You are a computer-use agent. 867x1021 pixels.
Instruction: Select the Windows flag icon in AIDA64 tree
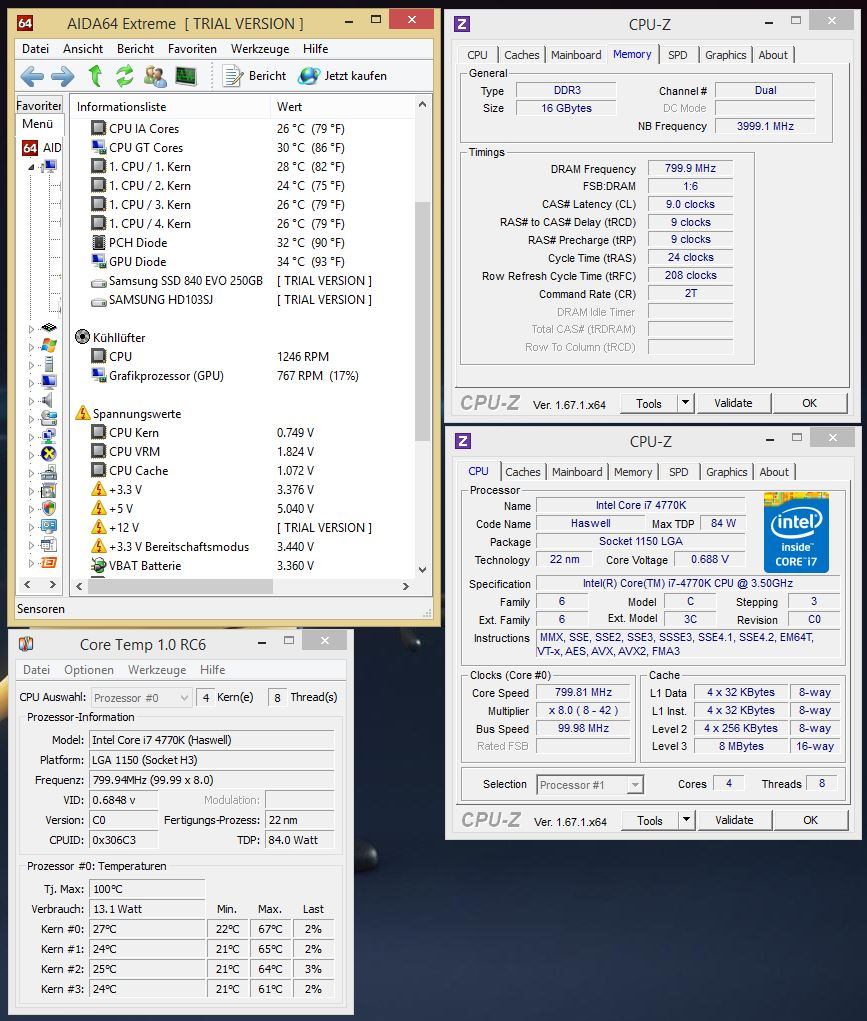tap(49, 345)
